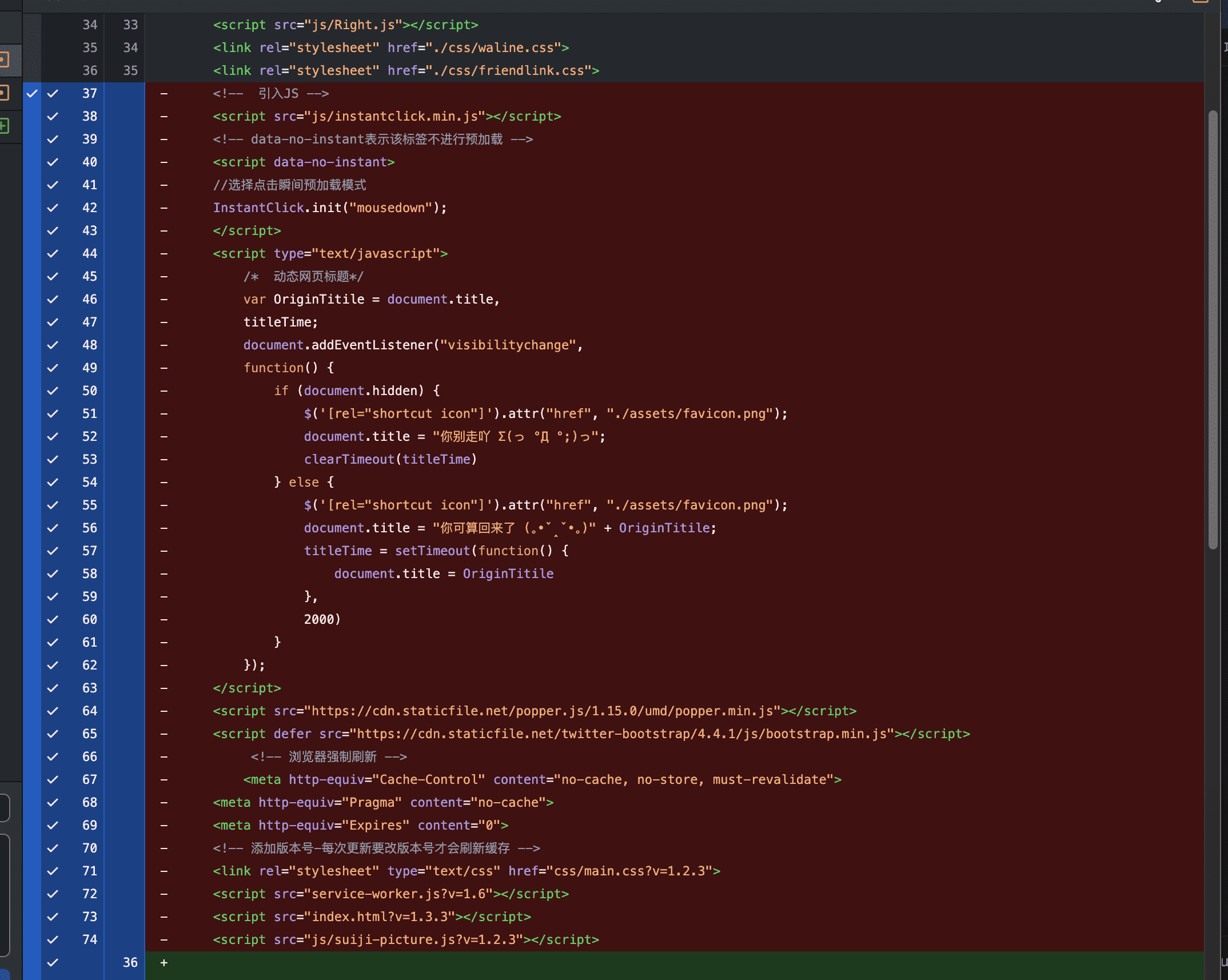Click the 'script data-no-instant' tag line
Screen dimensions: 1228x980
tap(304, 162)
